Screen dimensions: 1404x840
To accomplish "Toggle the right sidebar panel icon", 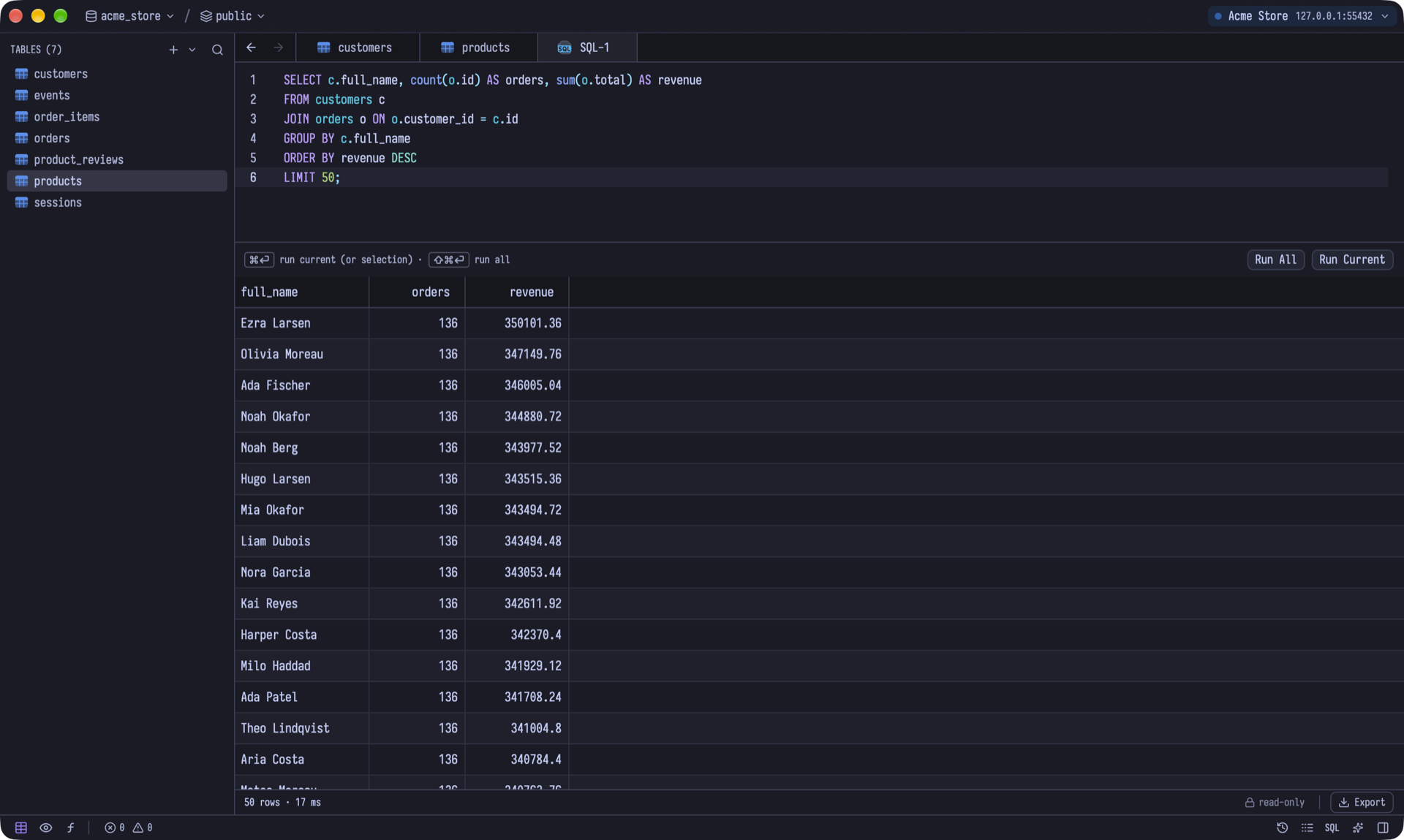I will tap(1383, 828).
